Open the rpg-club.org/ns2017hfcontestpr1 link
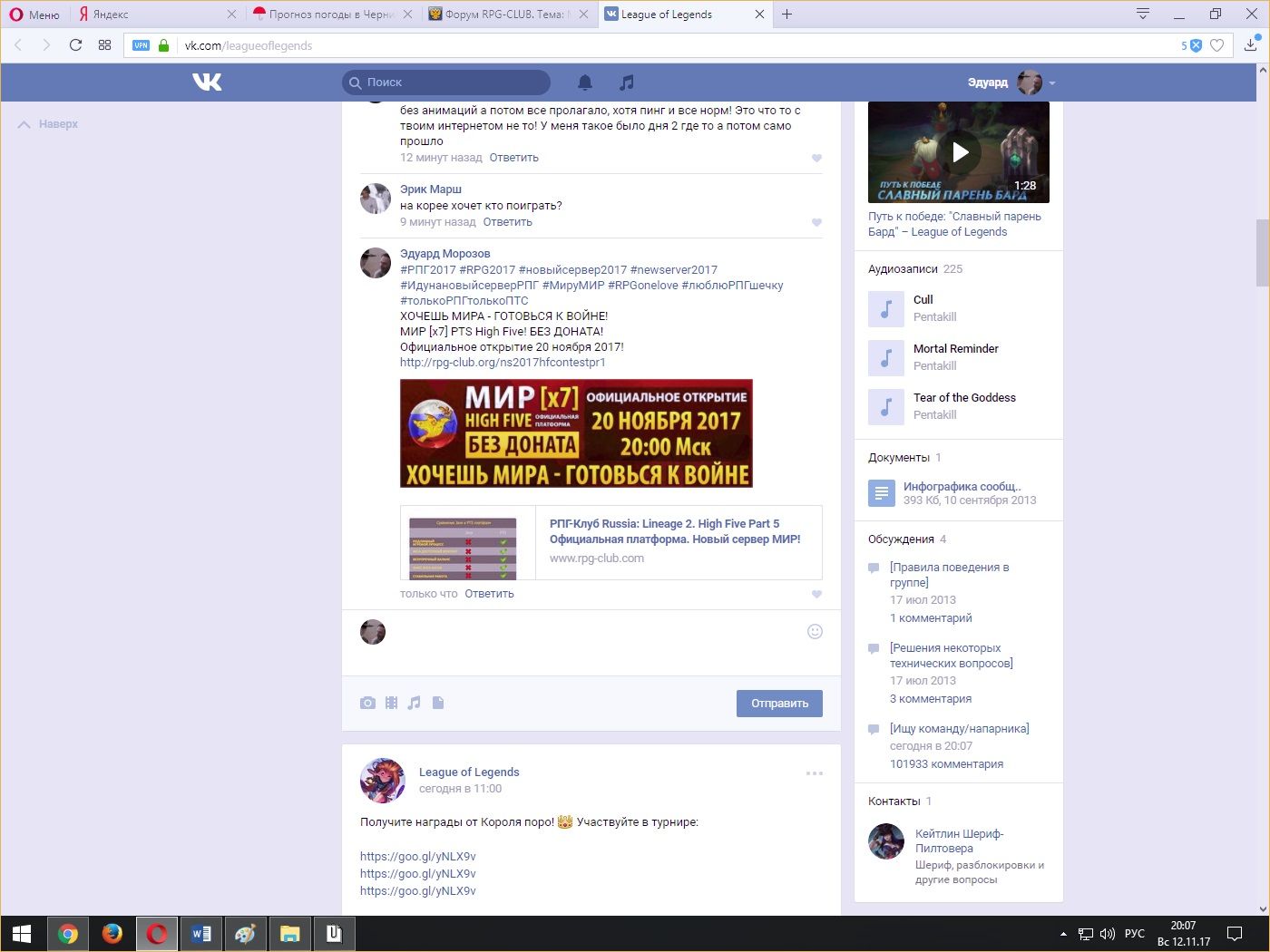Image resolution: width=1270 pixels, height=952 pixels. 503,363
